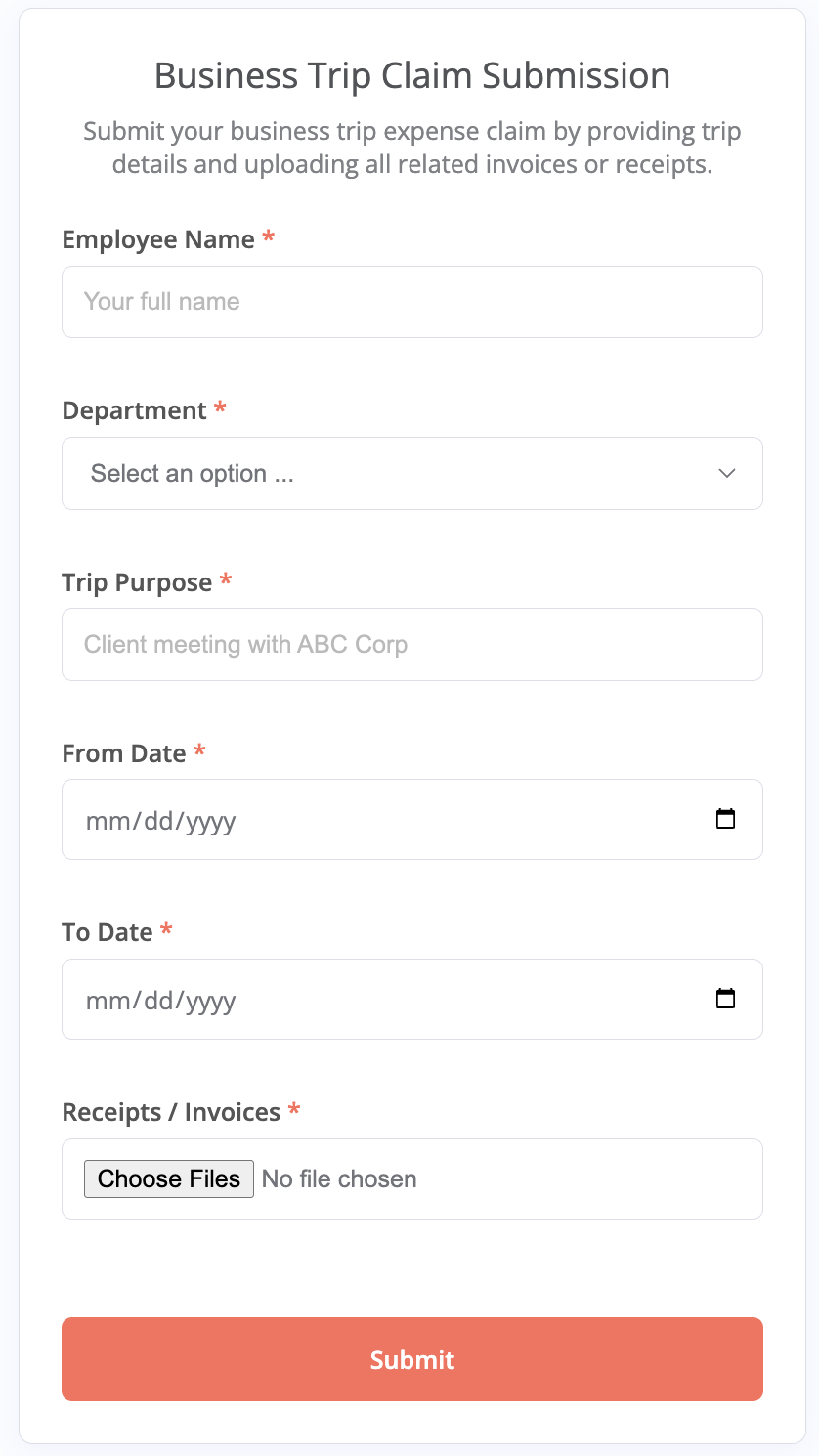819x1456 pixels.
Task: Click the asterisk next to From Date
Action: tap(199, 750)
